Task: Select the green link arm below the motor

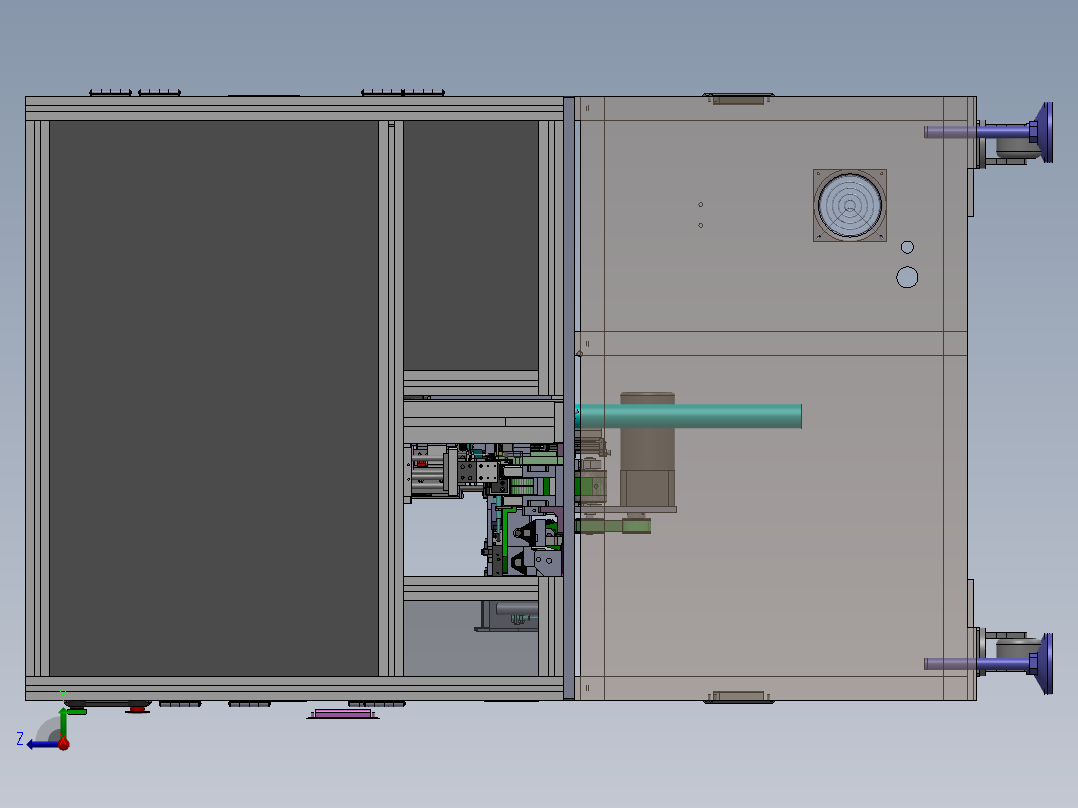Action: click(613, 527)
